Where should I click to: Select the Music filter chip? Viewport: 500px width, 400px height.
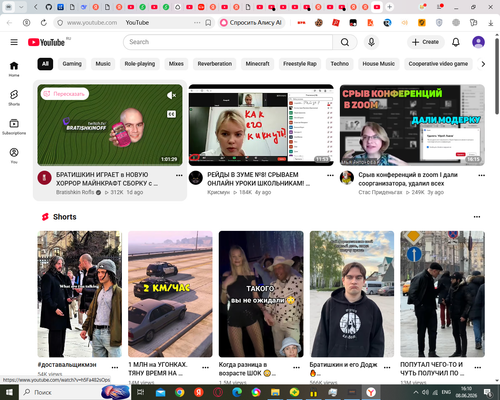(x=103, y=64)
